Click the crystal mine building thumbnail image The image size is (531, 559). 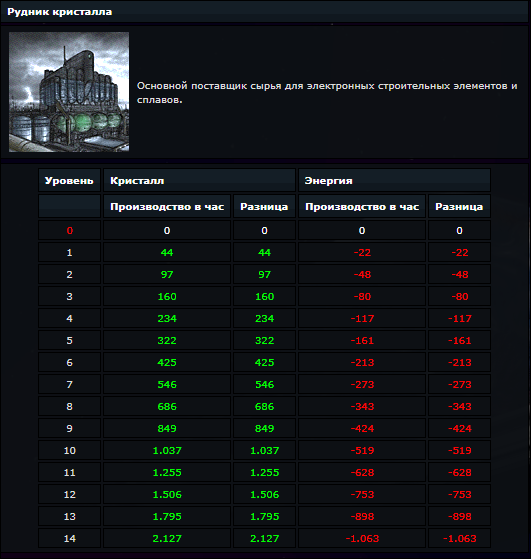69,92
